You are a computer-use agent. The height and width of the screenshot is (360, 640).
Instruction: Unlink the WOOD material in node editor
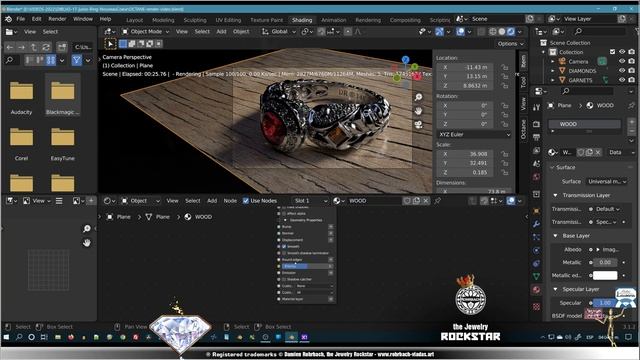pyautogui.click(x=426, y=201)
